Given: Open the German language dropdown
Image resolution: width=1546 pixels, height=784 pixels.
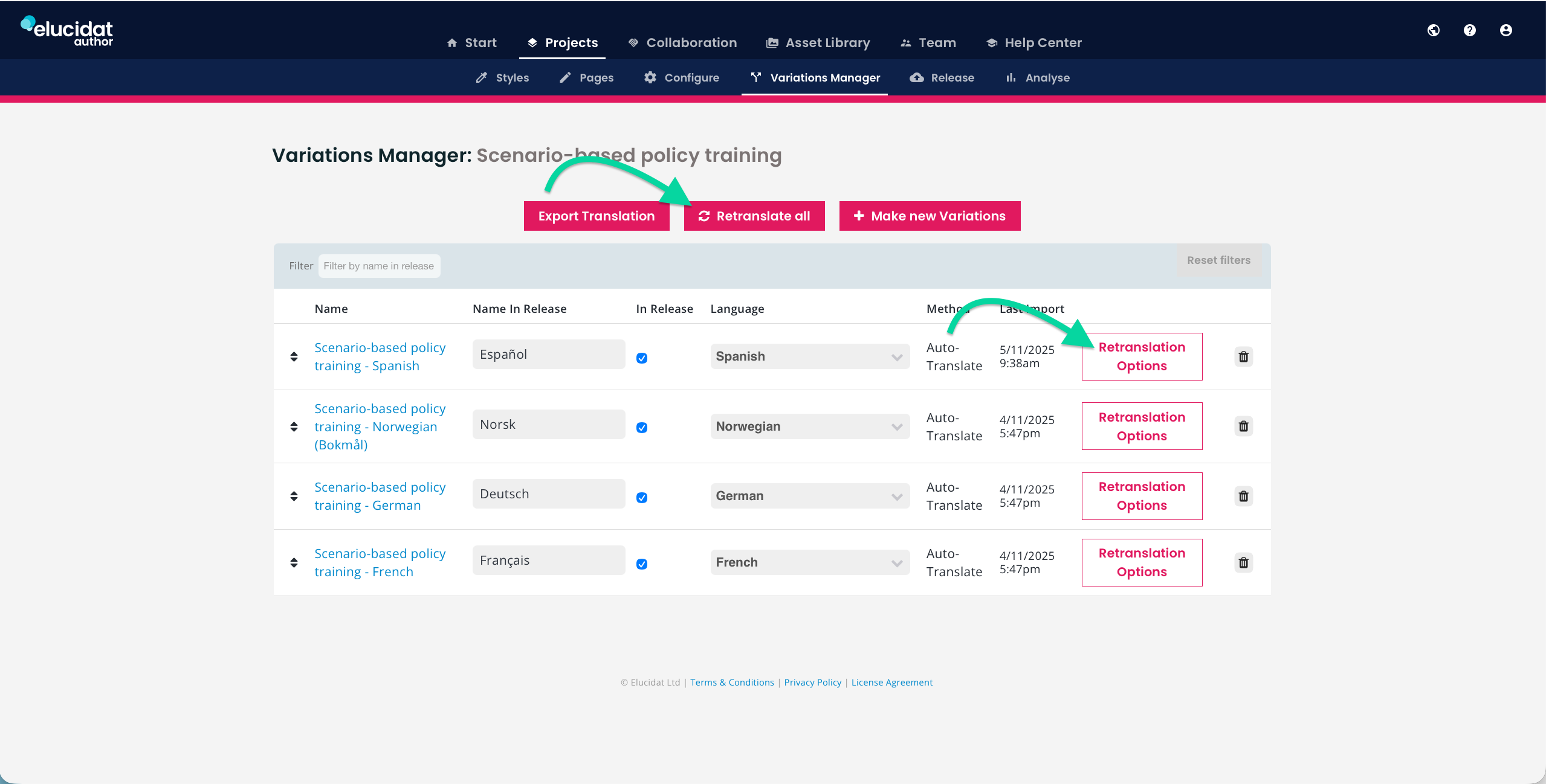Looking at the screenshot, I should [810, 496].
